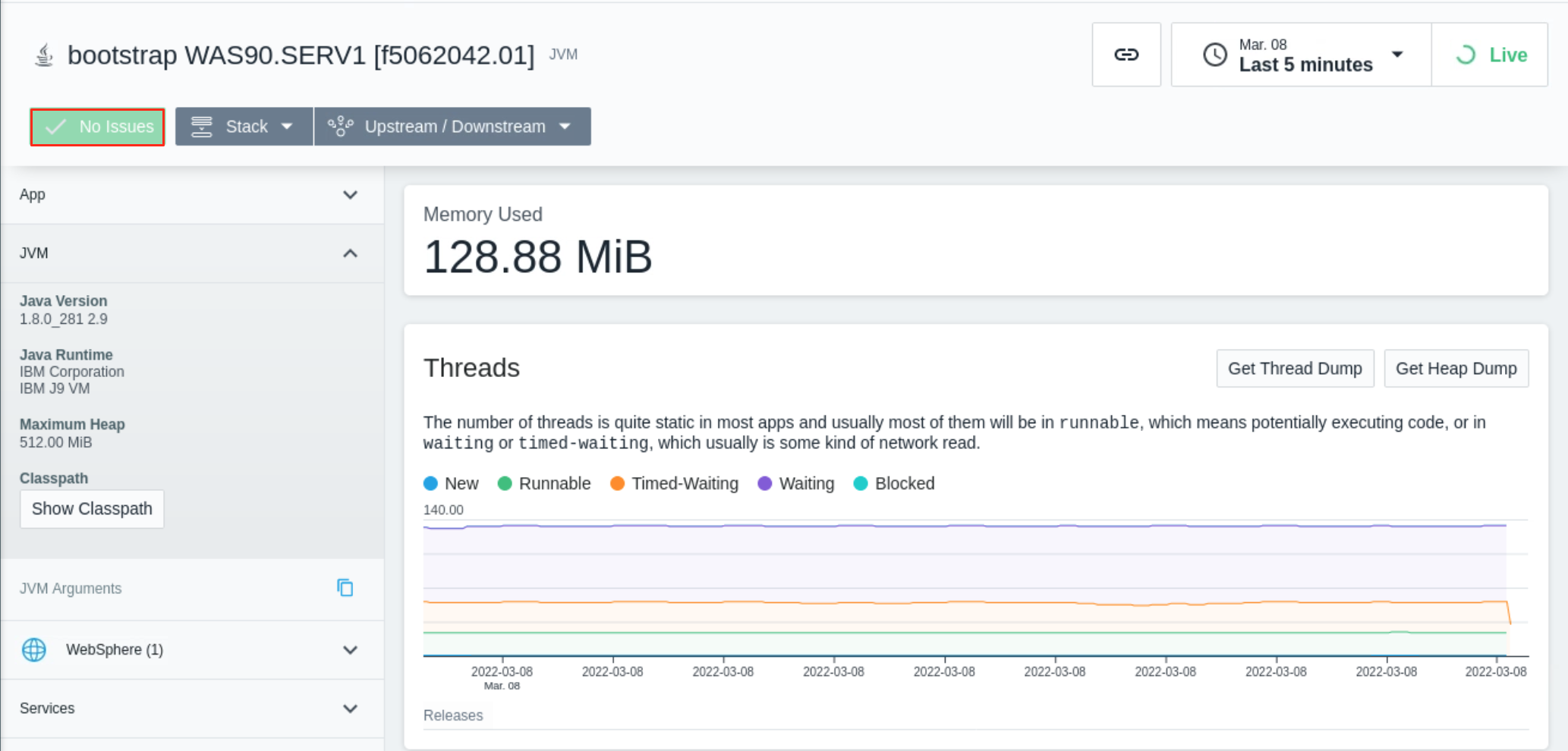Toggle the Runnable series in legend
Screen dimensions: 1568x751
(x=544, y=484)
